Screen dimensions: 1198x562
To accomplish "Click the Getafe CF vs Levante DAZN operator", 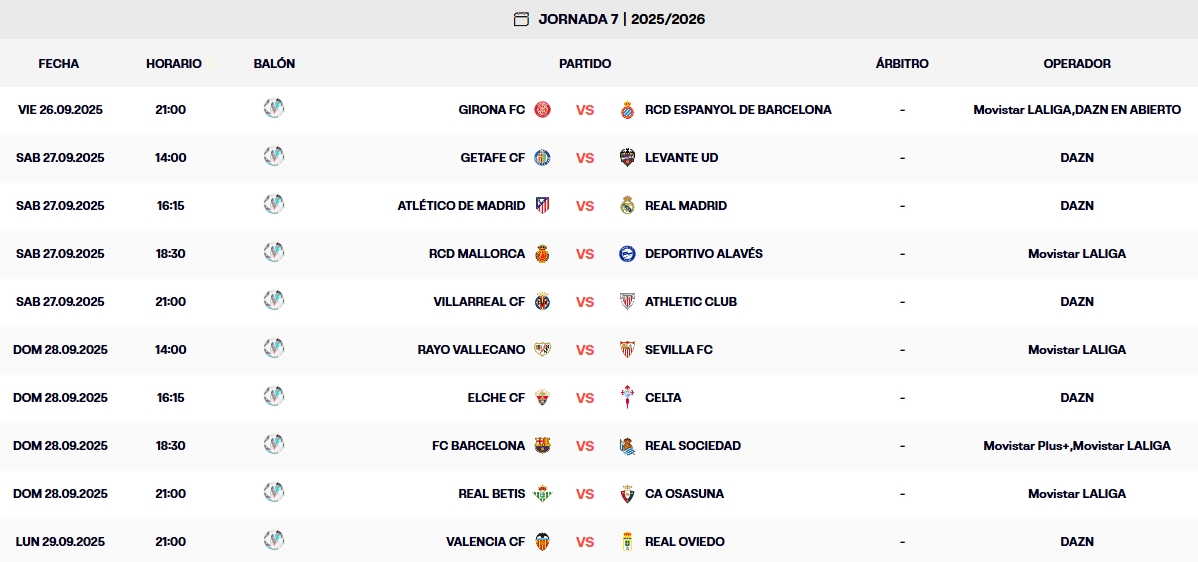I will click(x=1077, y=158).
